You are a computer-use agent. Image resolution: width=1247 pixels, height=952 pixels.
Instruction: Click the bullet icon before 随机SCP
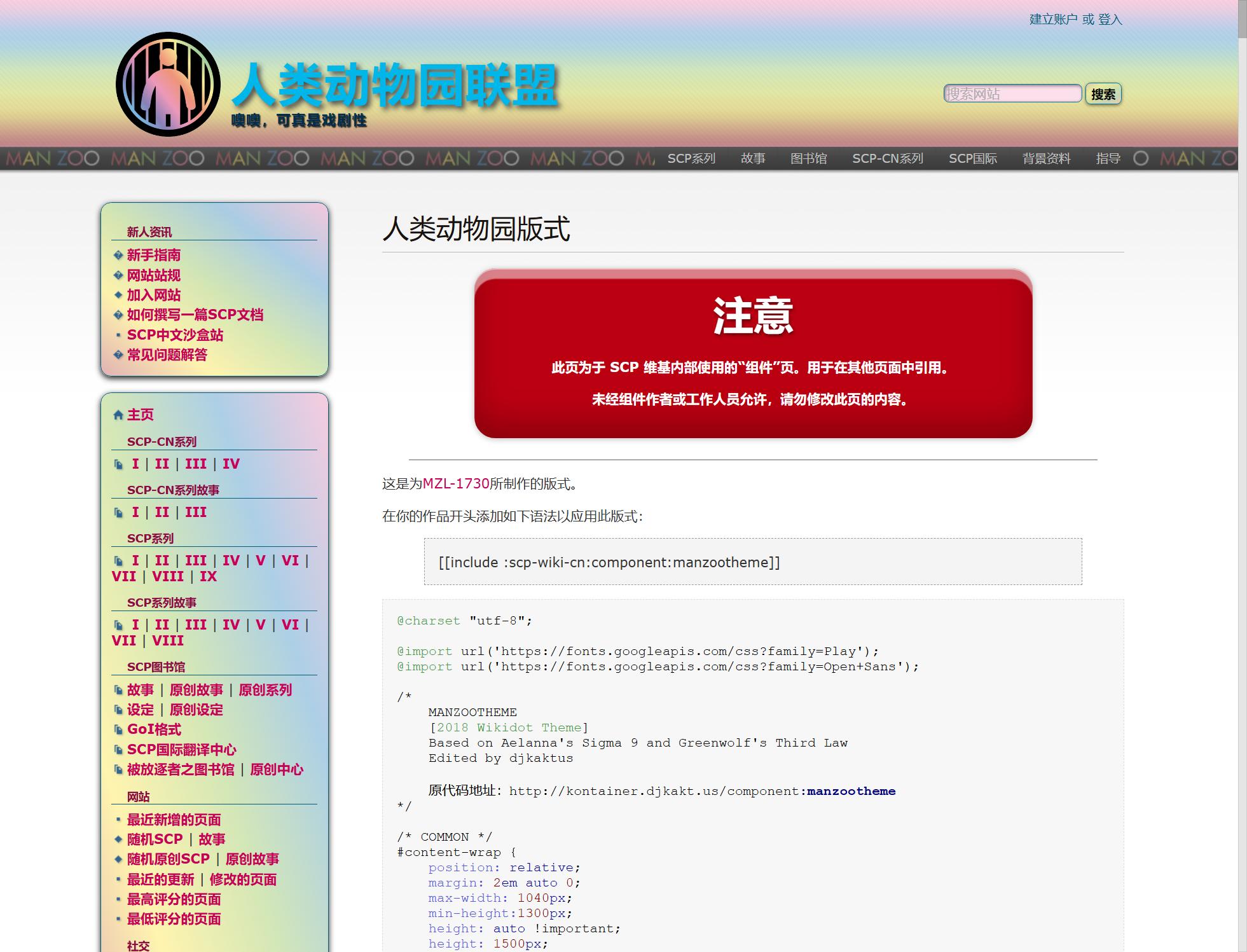118,839
